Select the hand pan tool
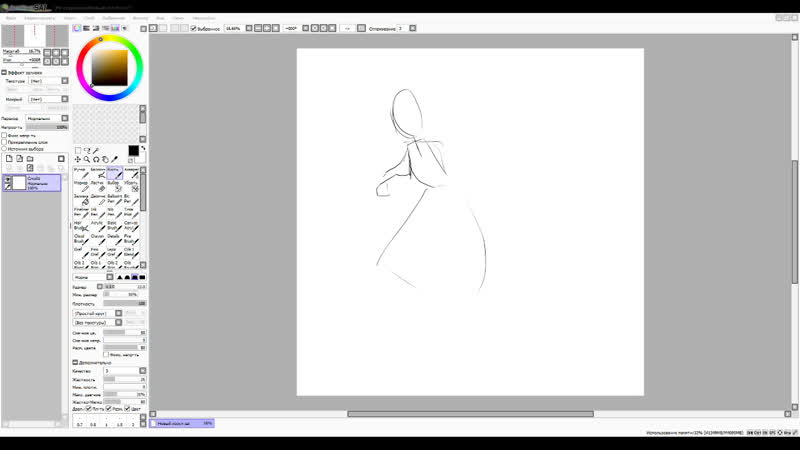Image resolution: width=800 pixels, height=450 pixels. pyautogui.click(x=105, y=160)
